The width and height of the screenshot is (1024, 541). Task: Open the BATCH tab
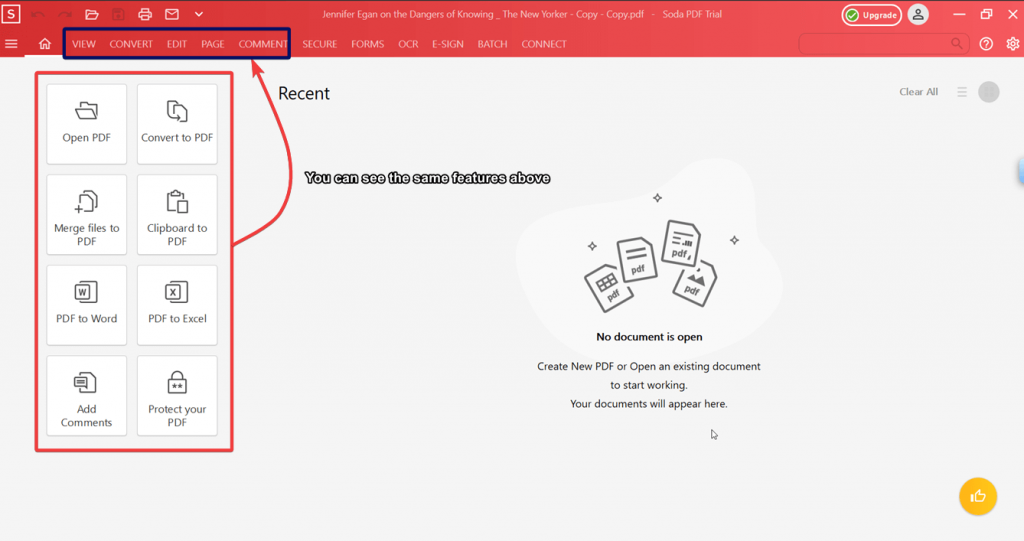[492, 44]
